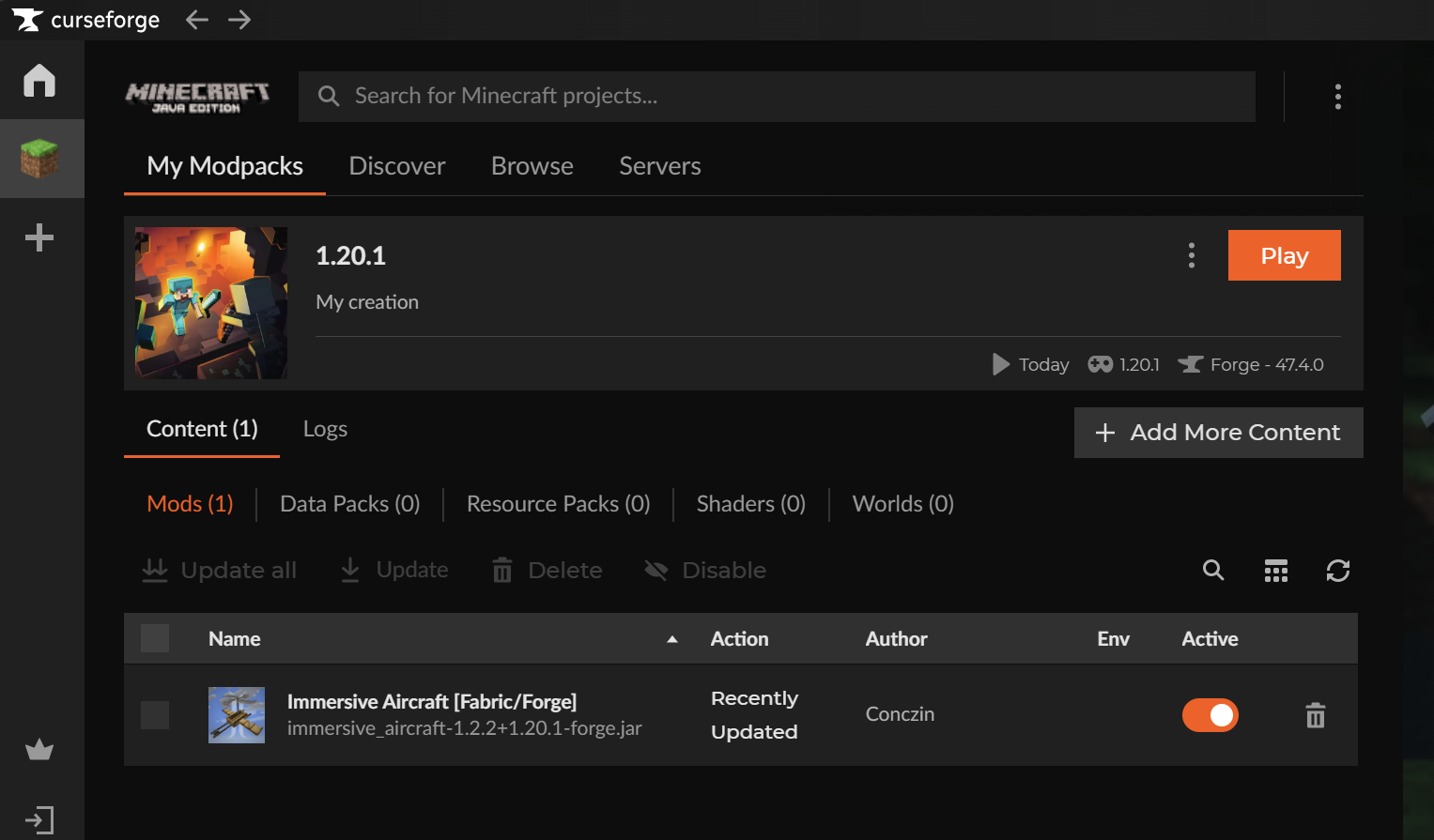Click the immersive_aircraft jar file name
Viewport: 1434px width, 840px height.
click(x=465, y=728)
